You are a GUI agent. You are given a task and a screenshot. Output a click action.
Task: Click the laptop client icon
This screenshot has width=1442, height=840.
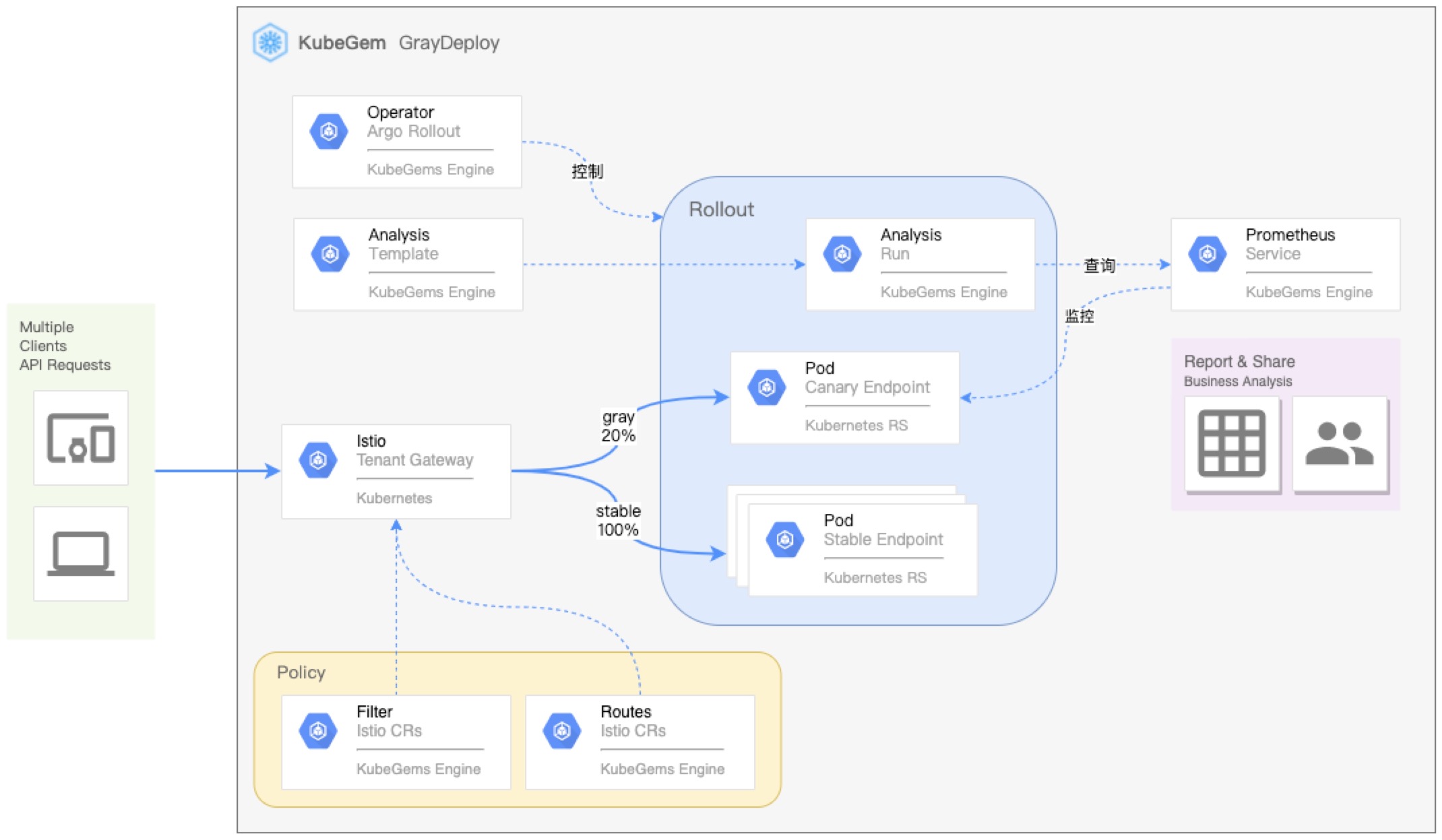pos(81,554)
